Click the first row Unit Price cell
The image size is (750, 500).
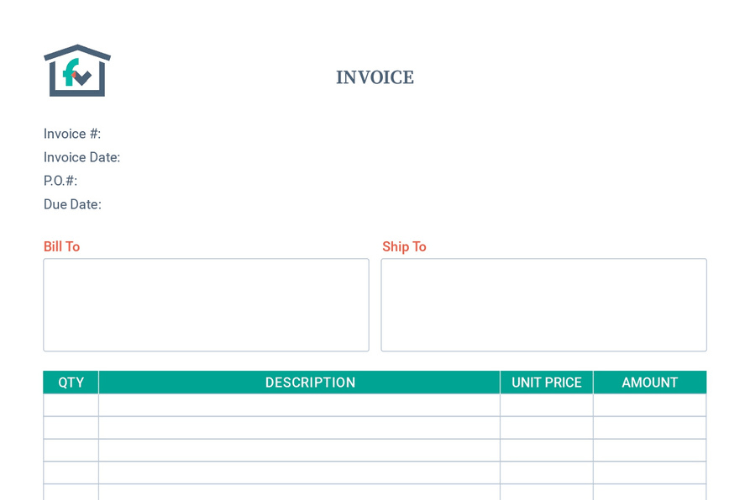point(546,405)
